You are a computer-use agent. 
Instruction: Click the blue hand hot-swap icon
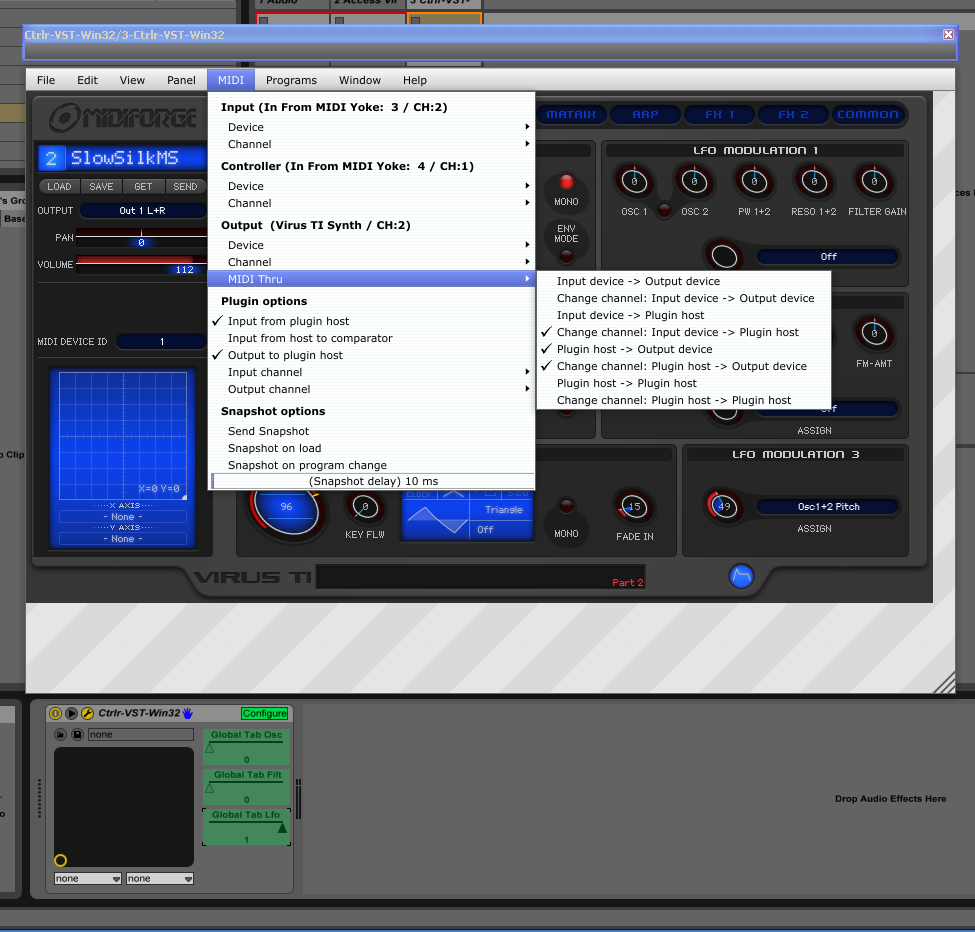[x=187, y=713]
